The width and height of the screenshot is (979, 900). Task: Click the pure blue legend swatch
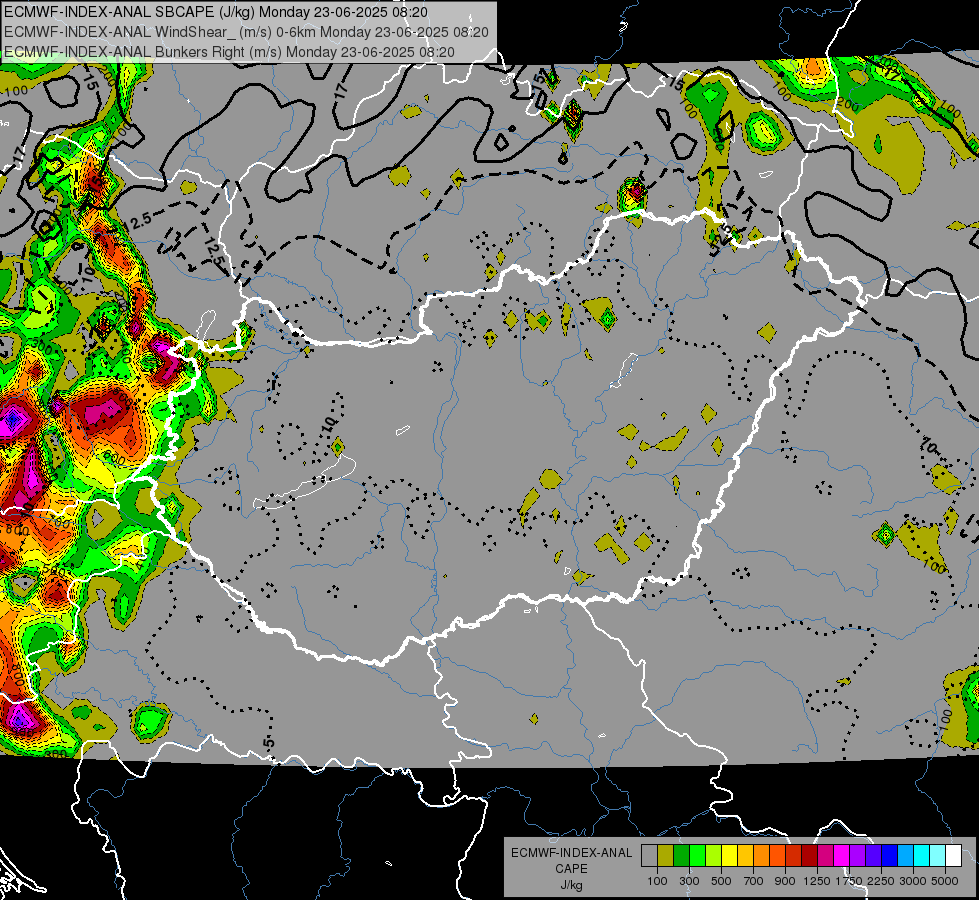pyautogui.click(x=890, y=856)
